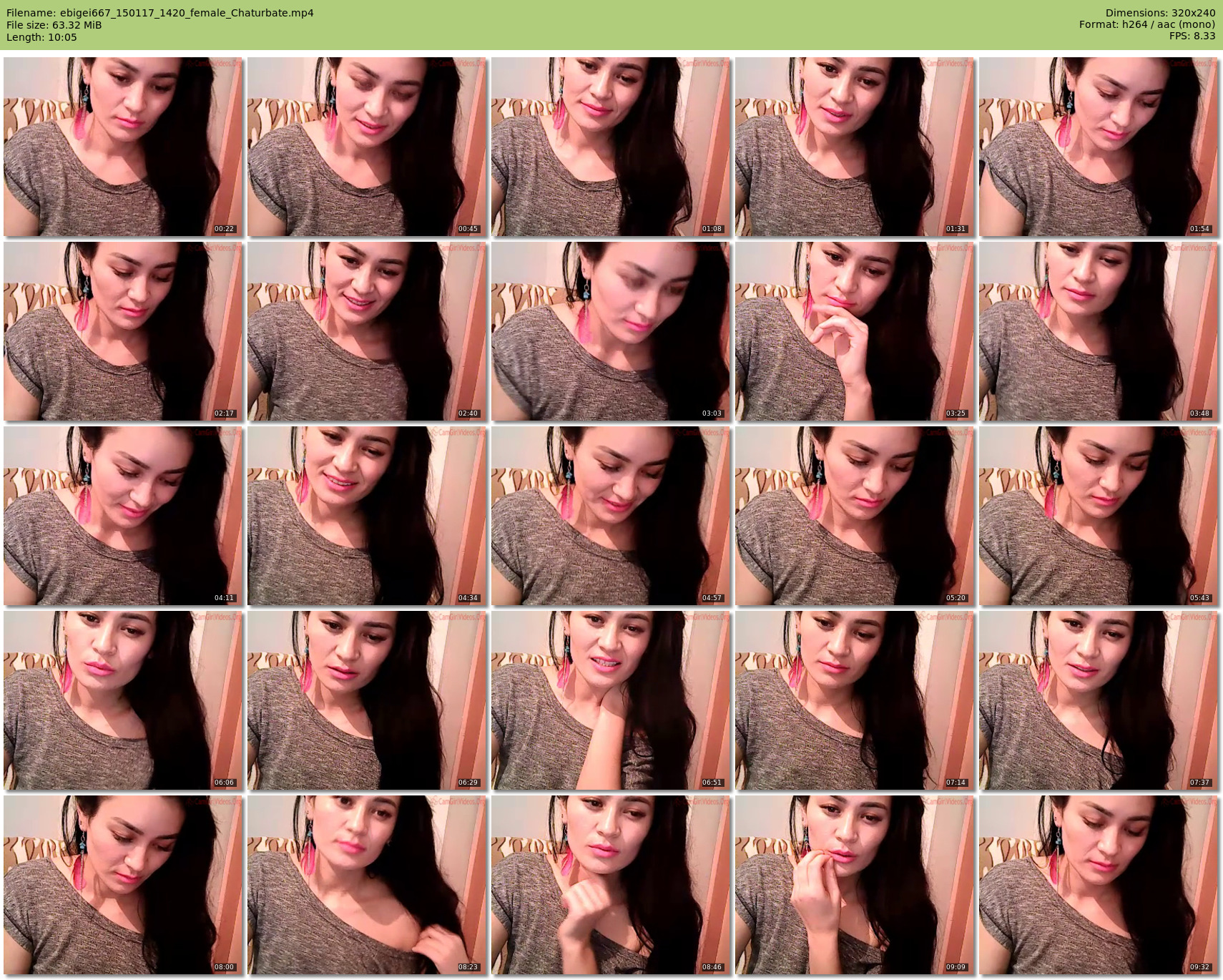Image resolution: width=1223 pixels, height=980 pixels.
Task: Open the thumbnail timestamped 04:57
Action: 611,516
